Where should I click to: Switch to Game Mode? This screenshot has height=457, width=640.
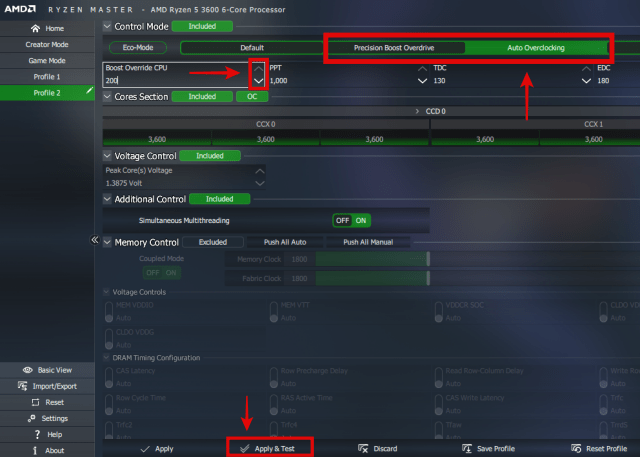point(47,60)
